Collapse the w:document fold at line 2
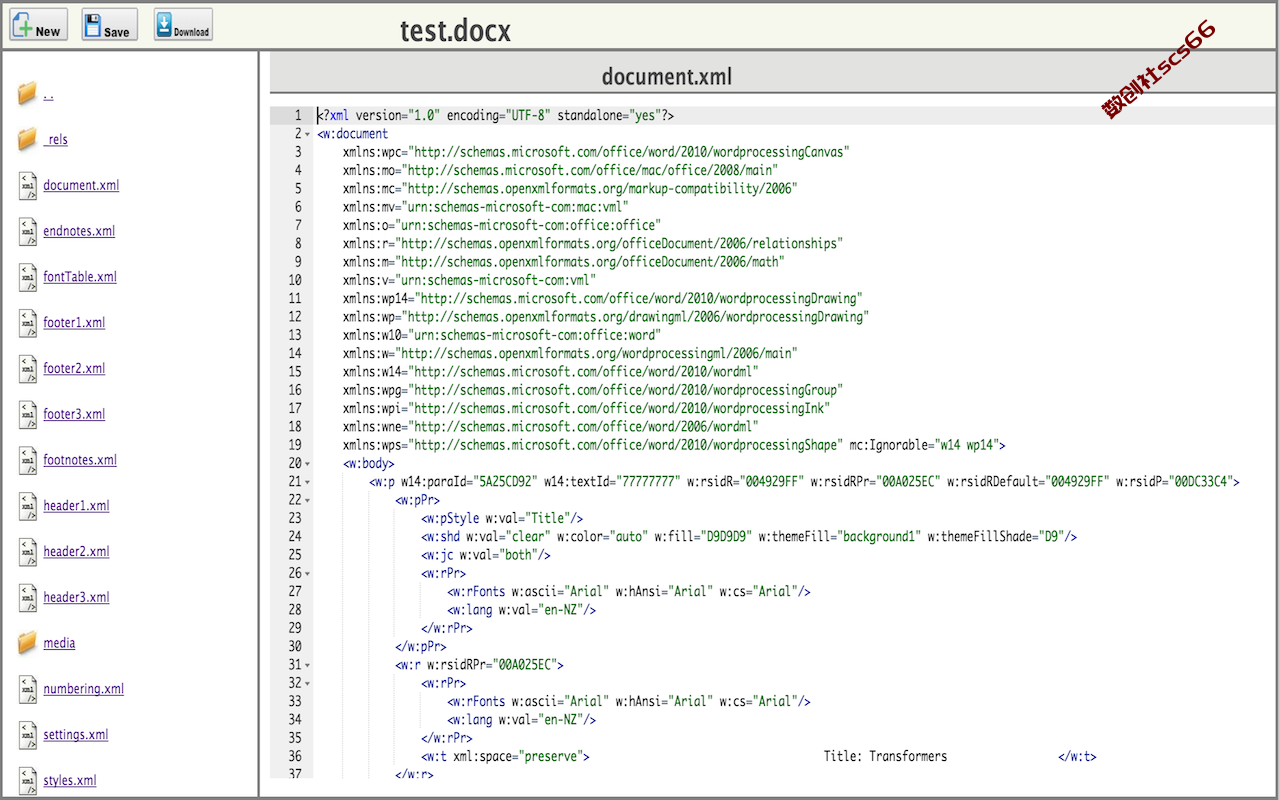Screen dimensions: 1280x800 pyautogui.click(x=307, y=134)
